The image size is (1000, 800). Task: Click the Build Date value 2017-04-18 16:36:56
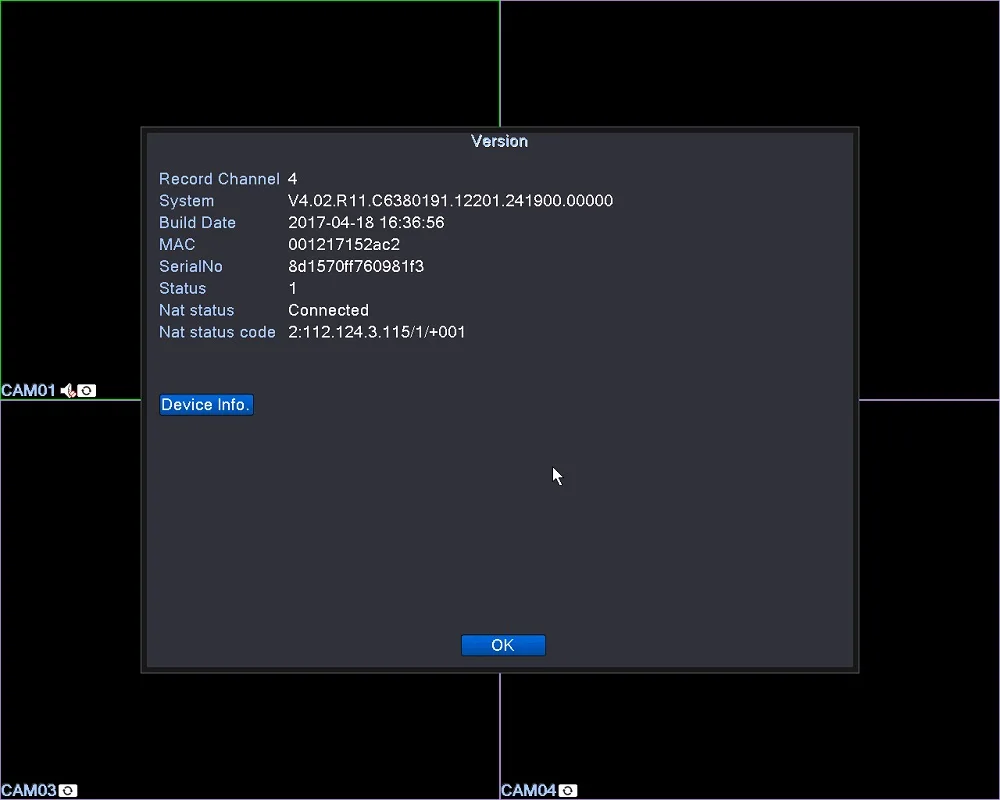[366, 222]
